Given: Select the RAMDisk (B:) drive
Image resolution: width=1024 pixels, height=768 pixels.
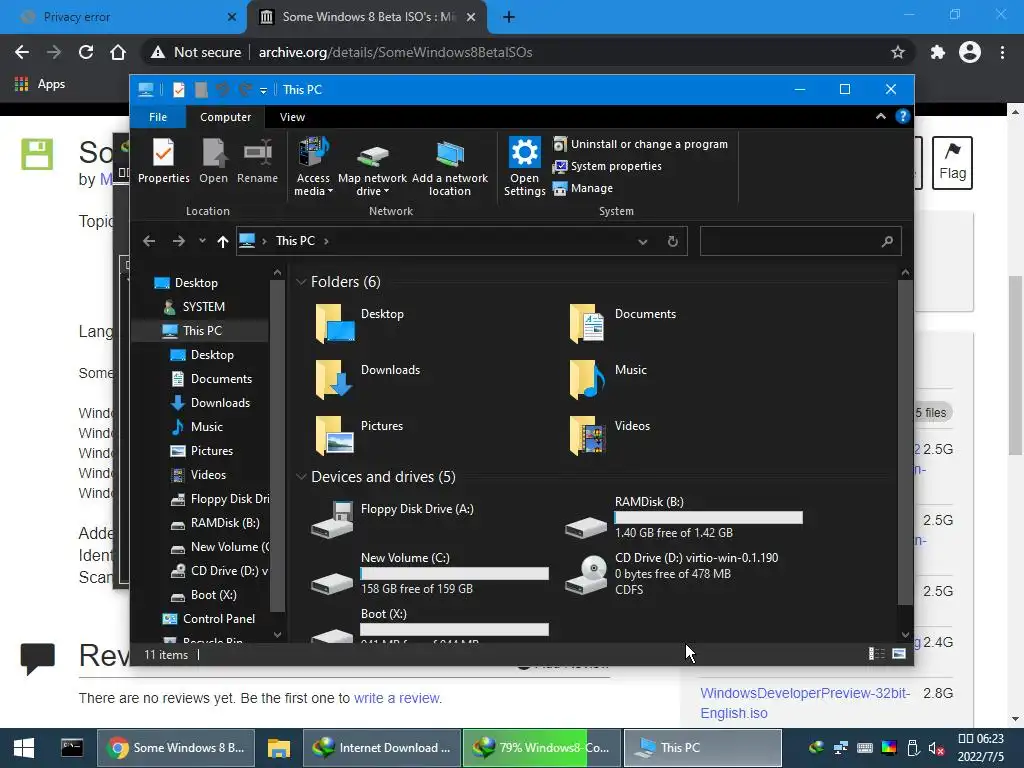Looking at the screenshot, I should tap(684, 519).
